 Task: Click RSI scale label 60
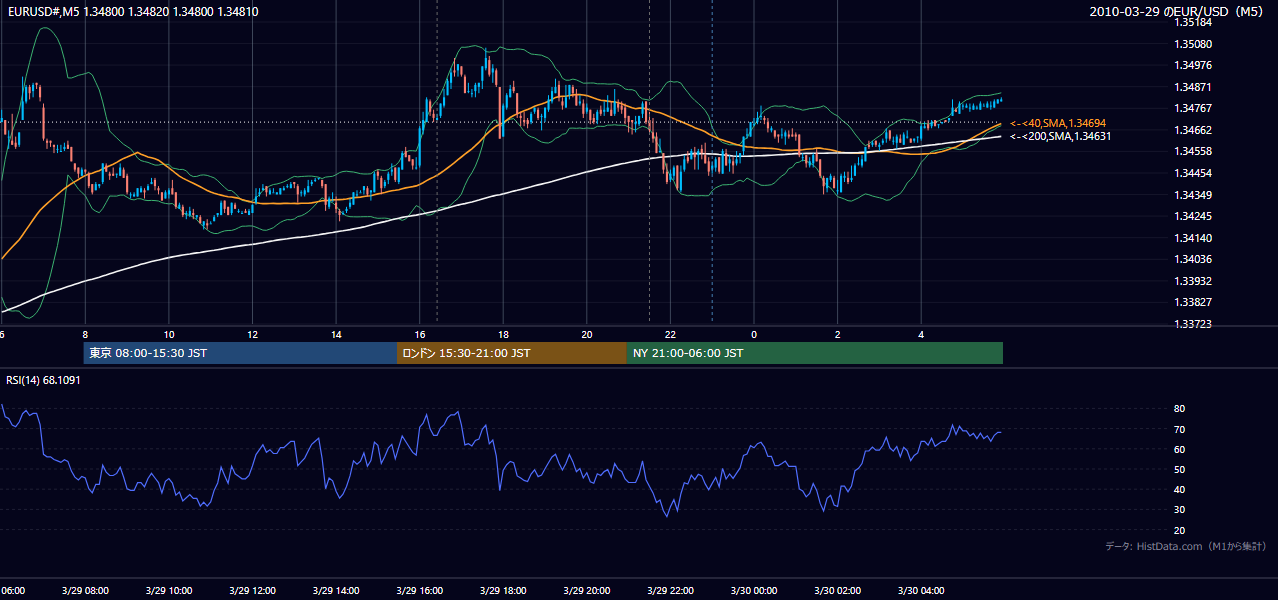coord(1180,450)
